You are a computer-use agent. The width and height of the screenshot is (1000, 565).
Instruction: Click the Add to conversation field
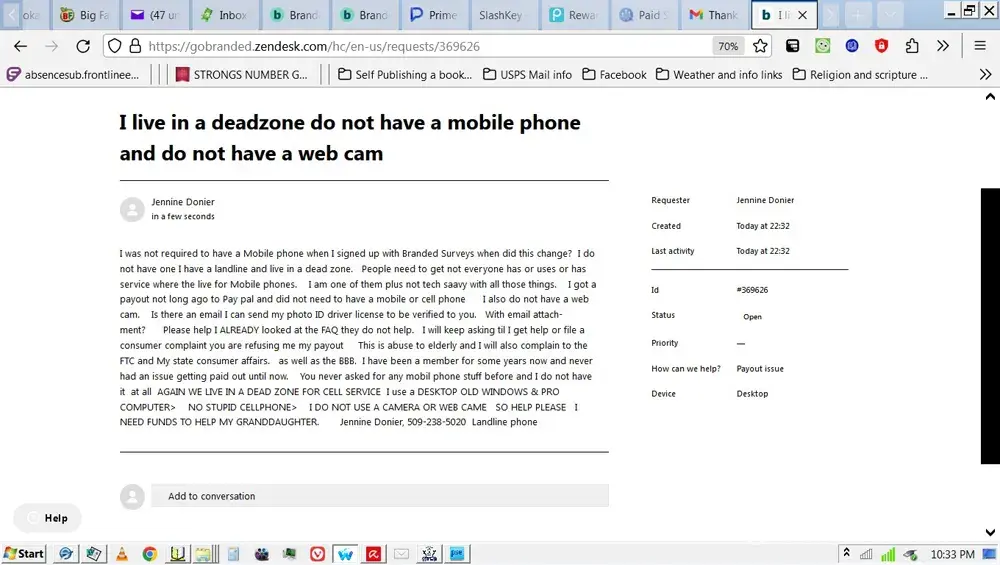coord(378,496)
